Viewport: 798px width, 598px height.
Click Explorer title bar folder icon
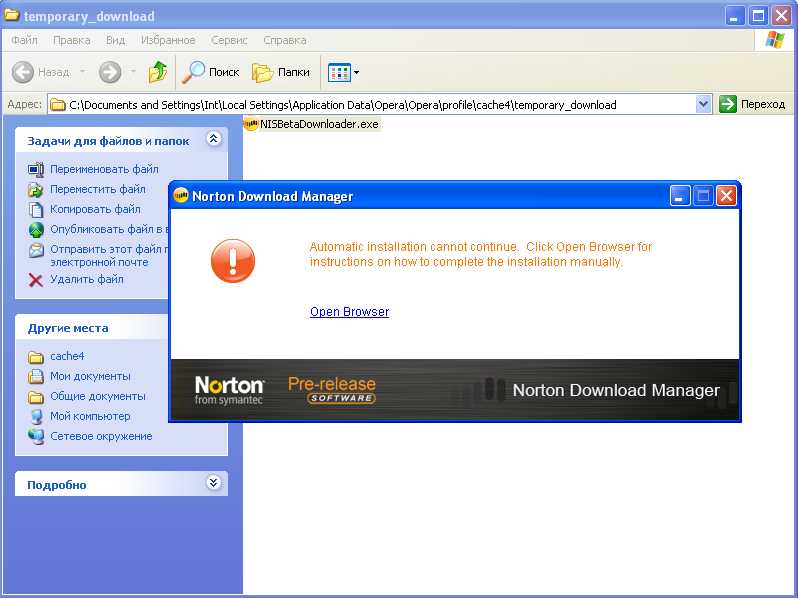(x=12, y=15)
